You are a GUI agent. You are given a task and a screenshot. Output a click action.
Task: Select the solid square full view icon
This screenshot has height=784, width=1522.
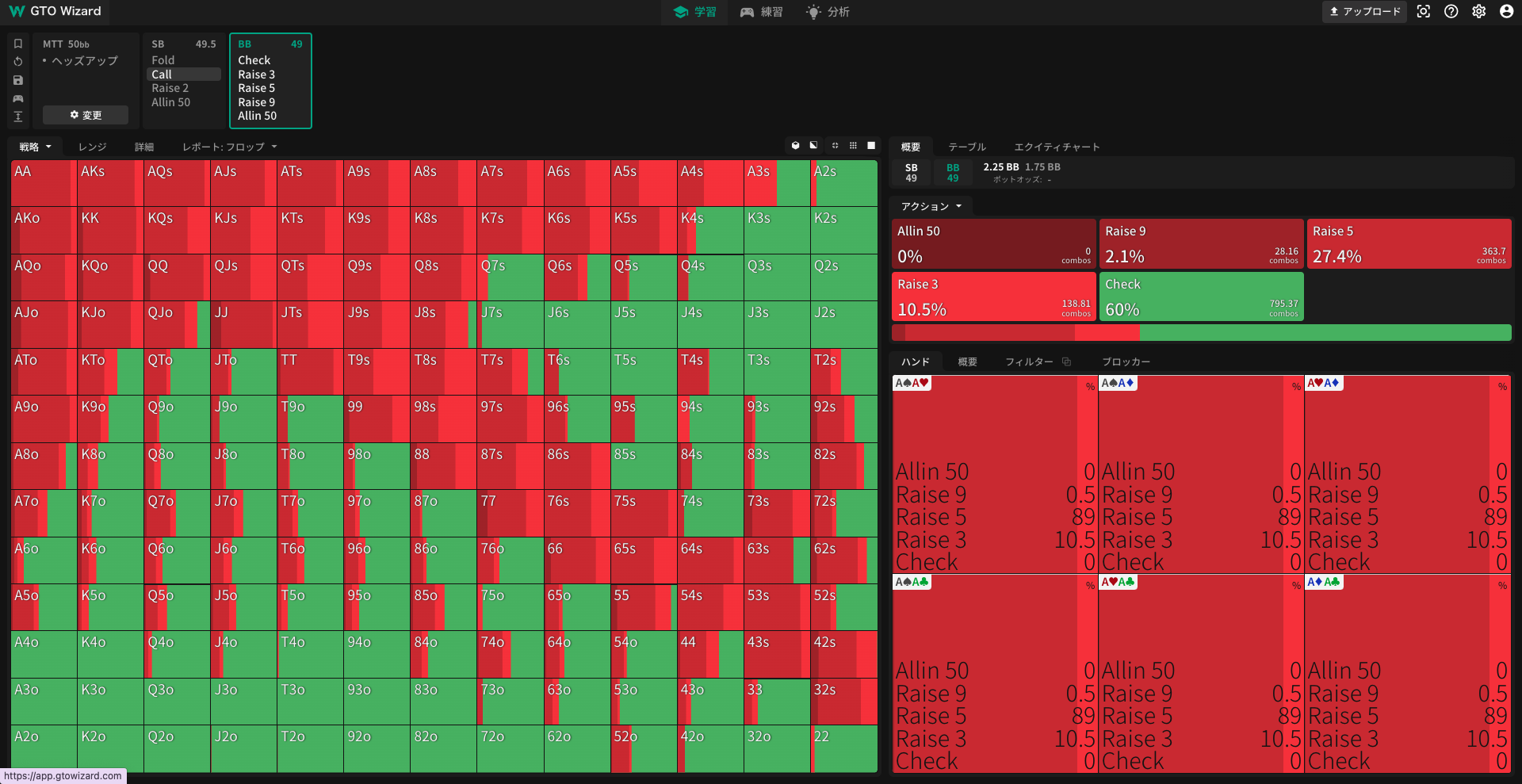tap(871, 145)
